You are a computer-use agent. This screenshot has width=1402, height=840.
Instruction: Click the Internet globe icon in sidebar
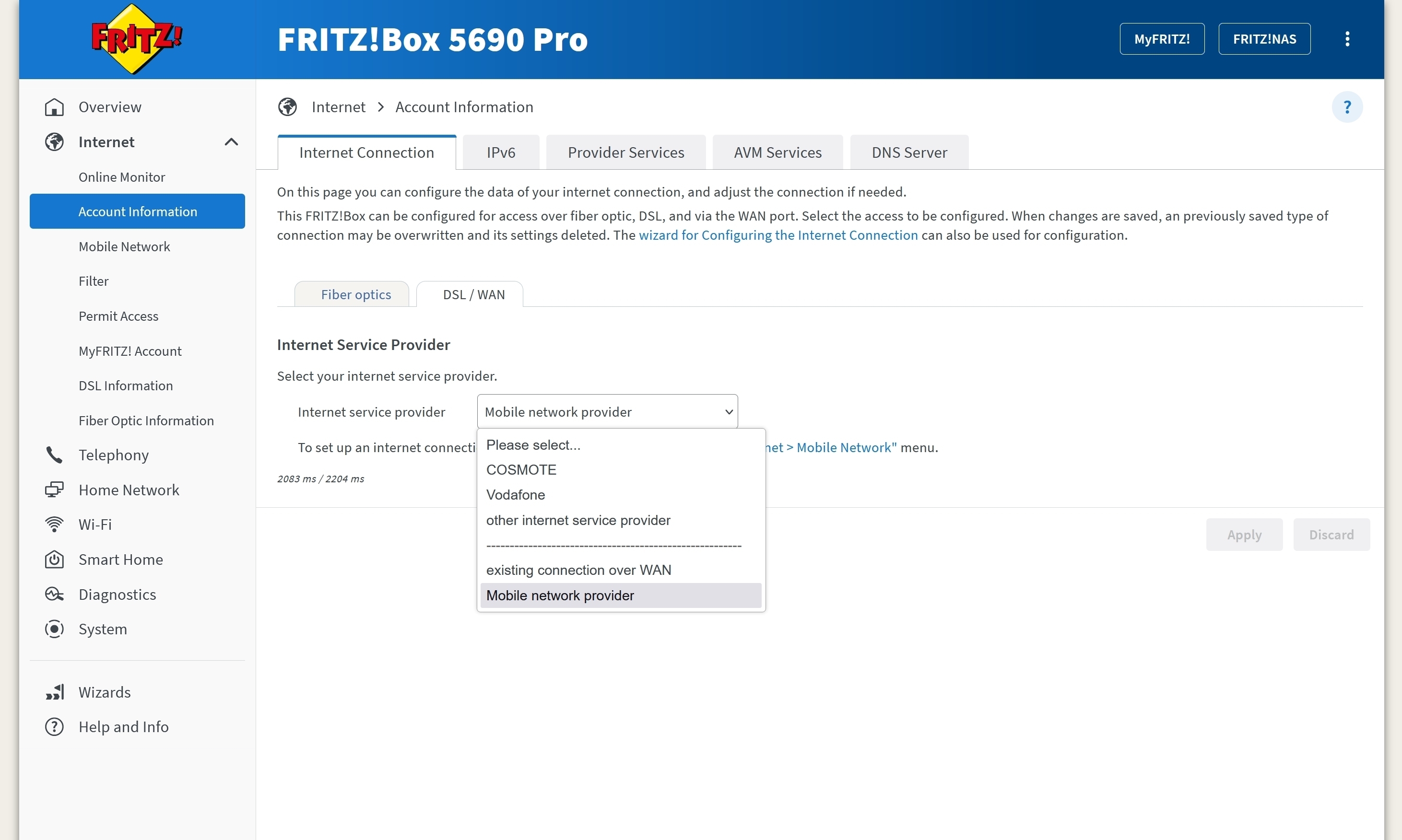(54, 141)
